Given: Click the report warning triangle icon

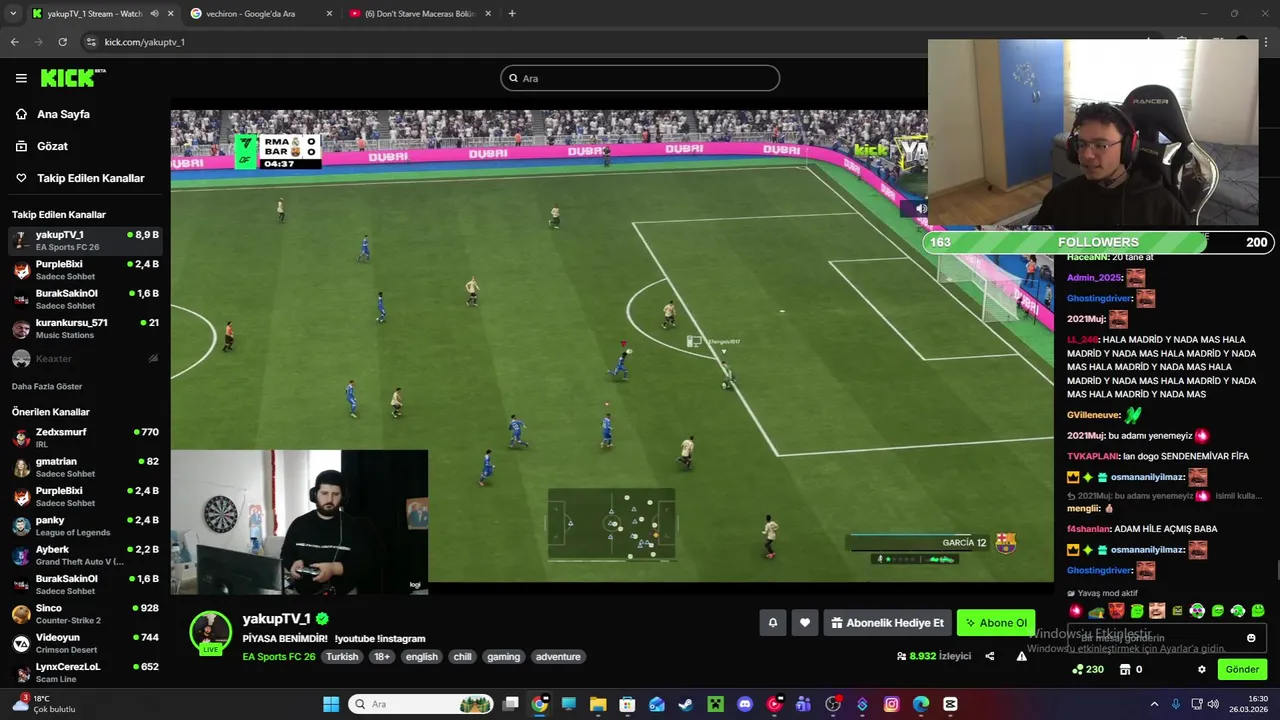Looking at the screenshot, I should 1021,656.
